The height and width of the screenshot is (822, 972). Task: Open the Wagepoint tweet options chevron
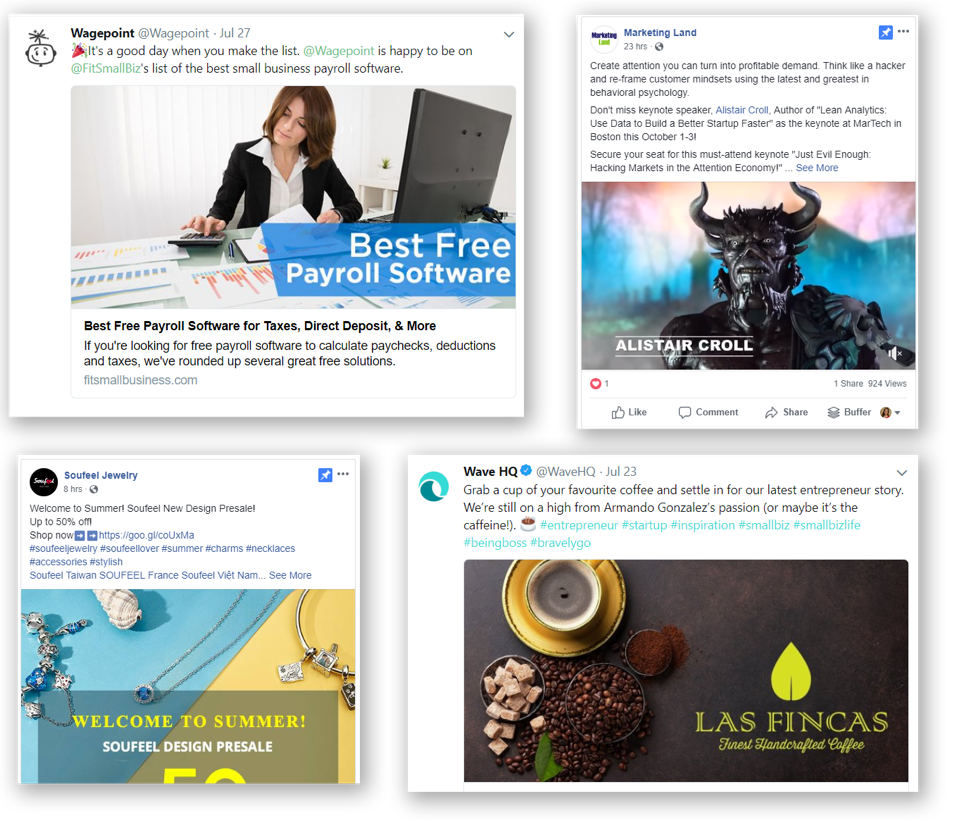[509, 35]
